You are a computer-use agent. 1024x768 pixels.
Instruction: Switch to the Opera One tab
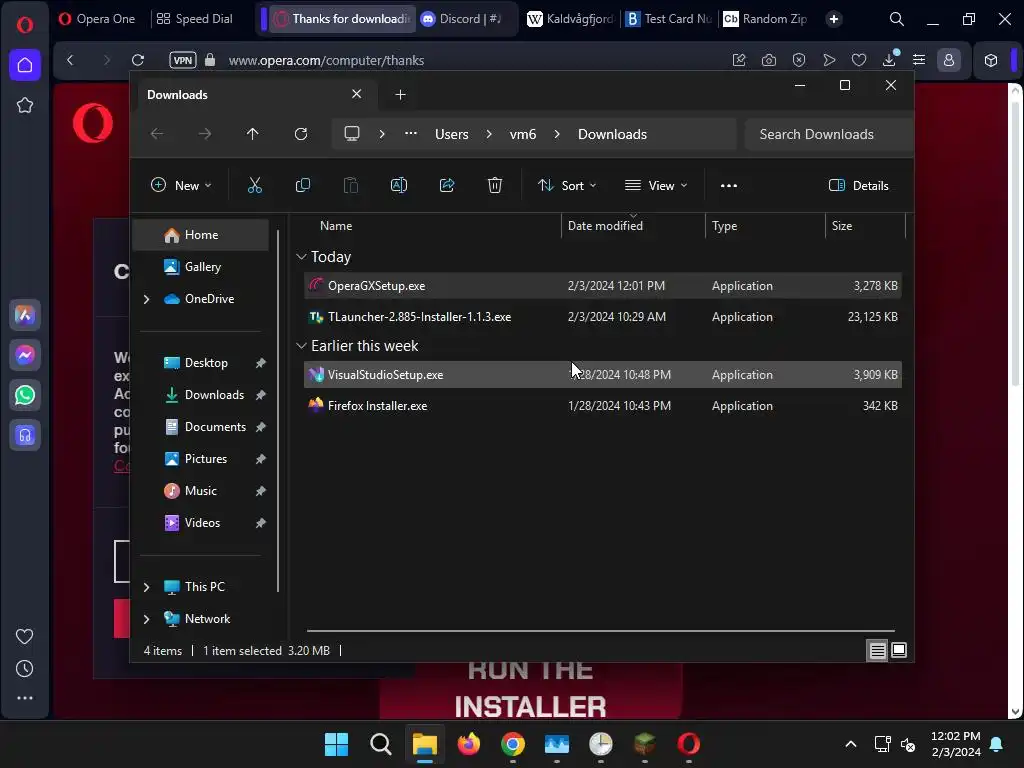click(97, 19)
